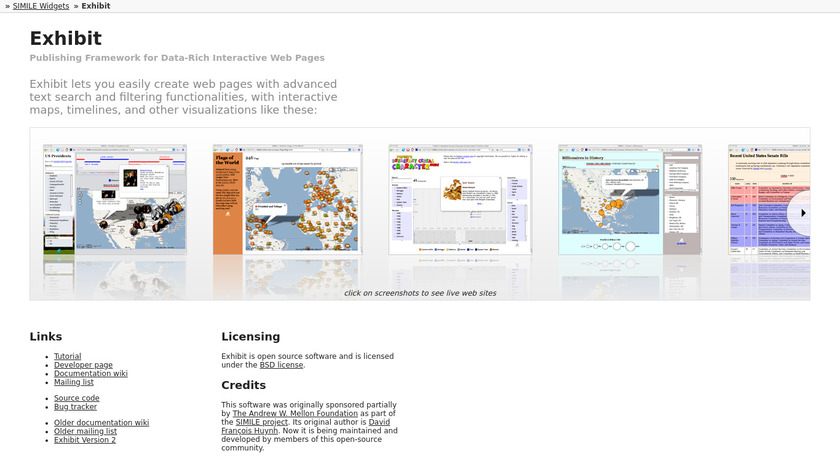Click the 'Links' section heading
840x472 pixels.
46,336
